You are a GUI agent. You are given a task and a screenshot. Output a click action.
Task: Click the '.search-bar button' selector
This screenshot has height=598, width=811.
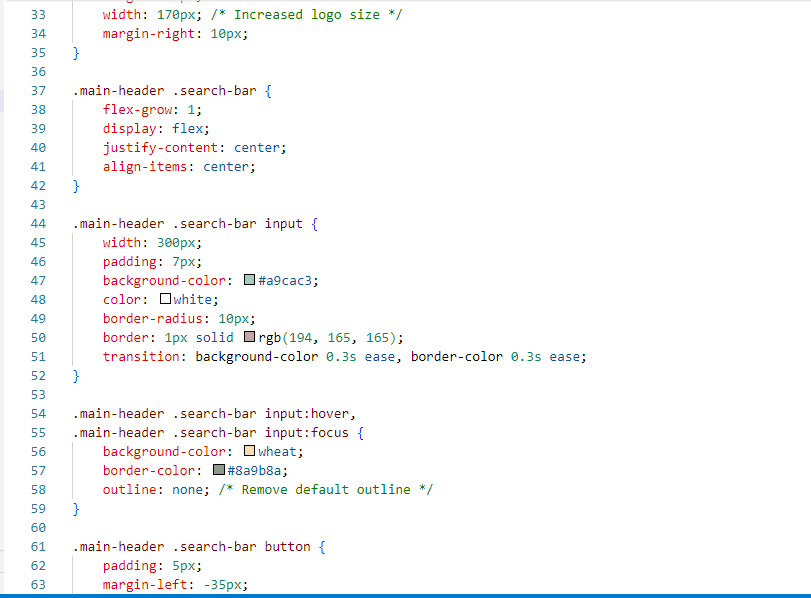click(242, 546)
